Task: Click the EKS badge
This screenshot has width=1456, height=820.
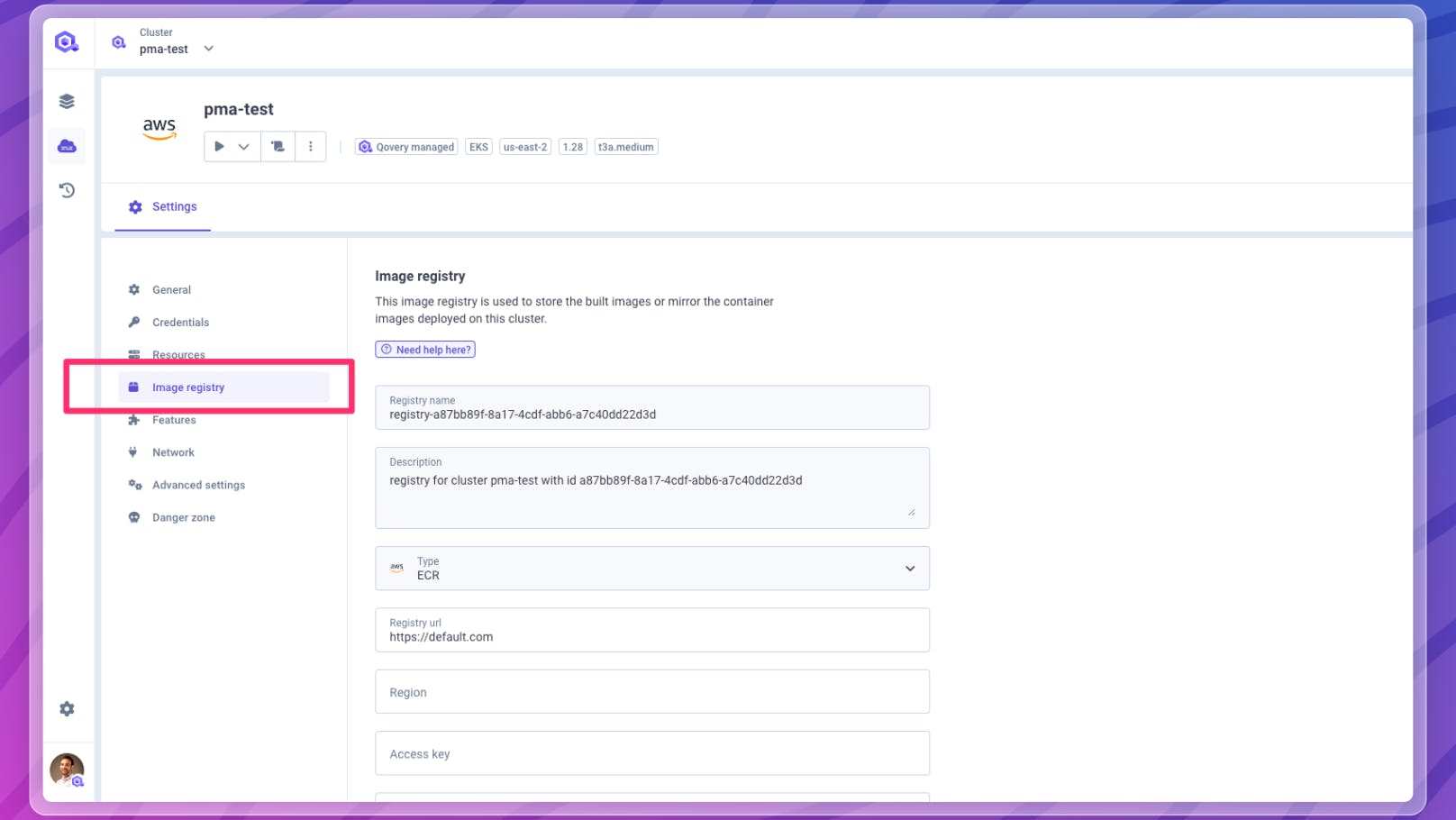Action: [478, 147]
